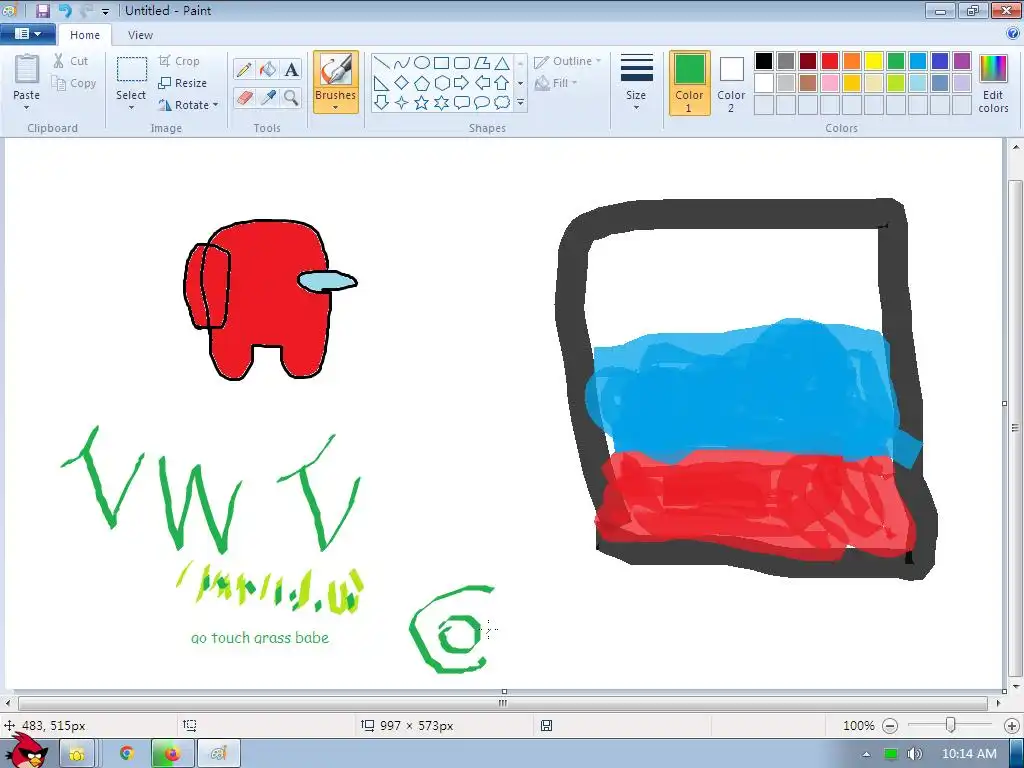This screenshot has height=768, width=1024.
Task: Open the Rotate dropdown
Action: 188,104
